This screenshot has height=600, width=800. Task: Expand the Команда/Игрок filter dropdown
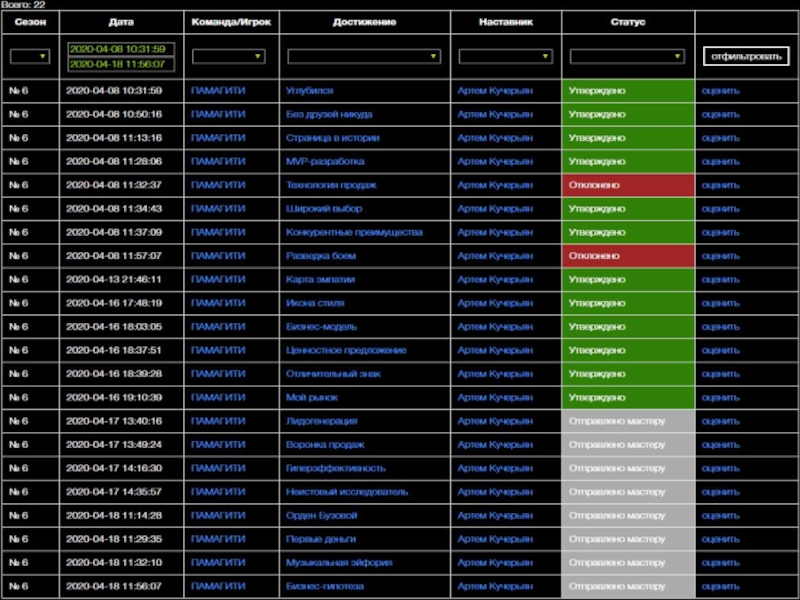229,57
